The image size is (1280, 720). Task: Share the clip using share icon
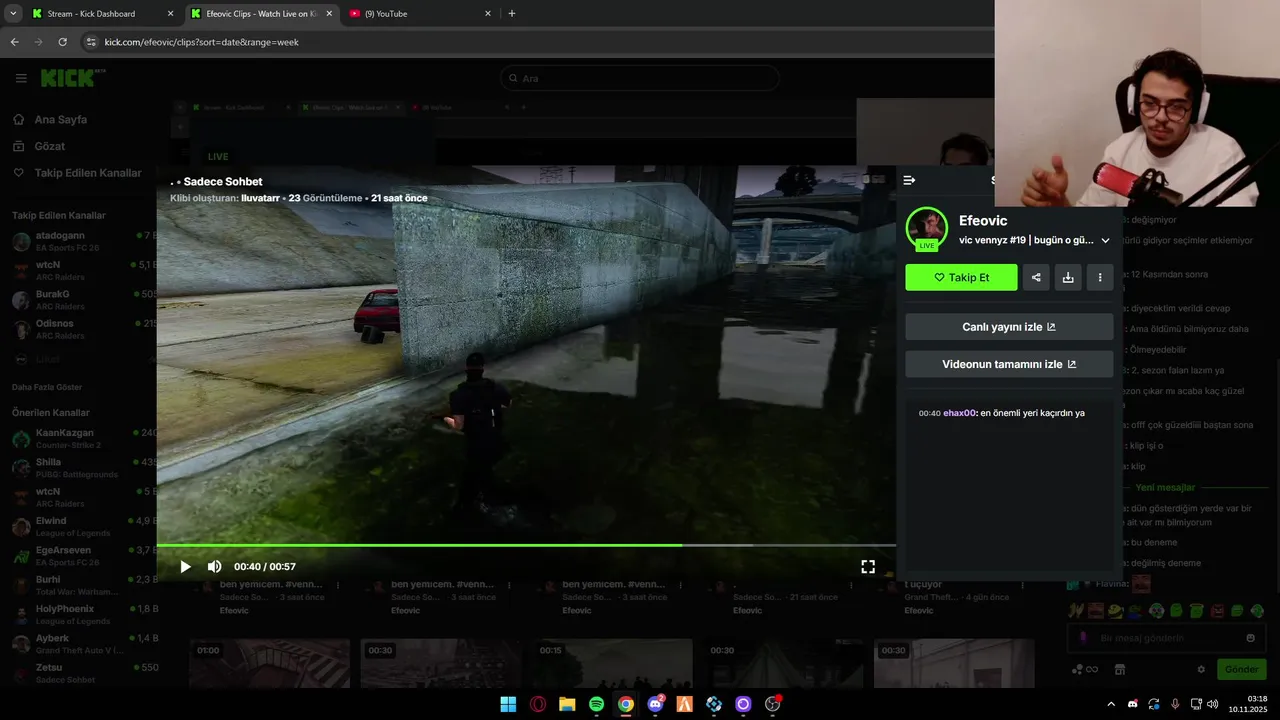[1036, 278]
